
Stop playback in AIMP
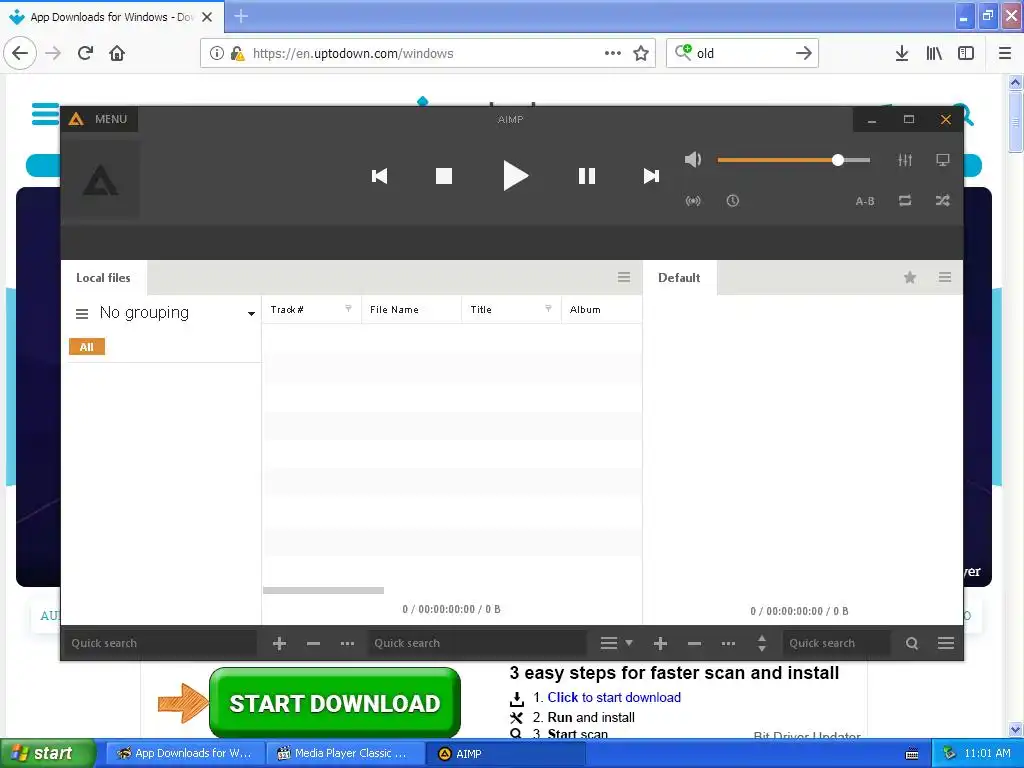[444, 176]
